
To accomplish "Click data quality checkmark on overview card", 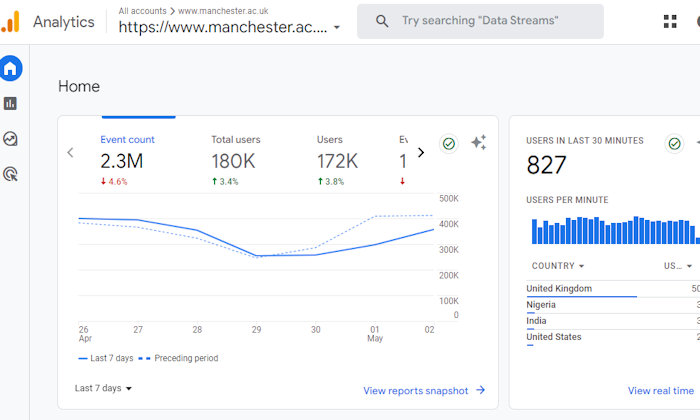I will 449,144.
